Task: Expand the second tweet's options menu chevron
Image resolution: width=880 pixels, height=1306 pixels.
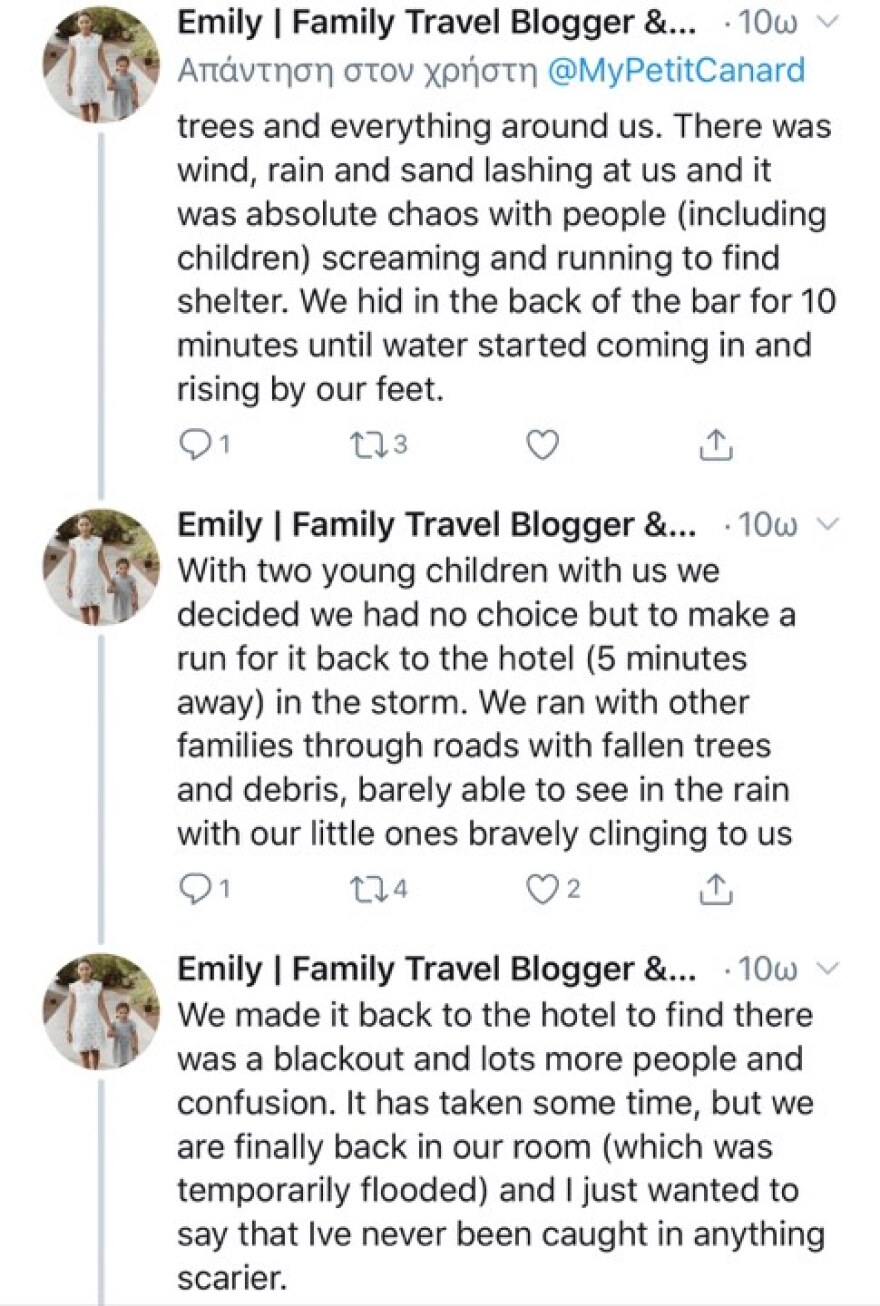Action: point(826,525)
